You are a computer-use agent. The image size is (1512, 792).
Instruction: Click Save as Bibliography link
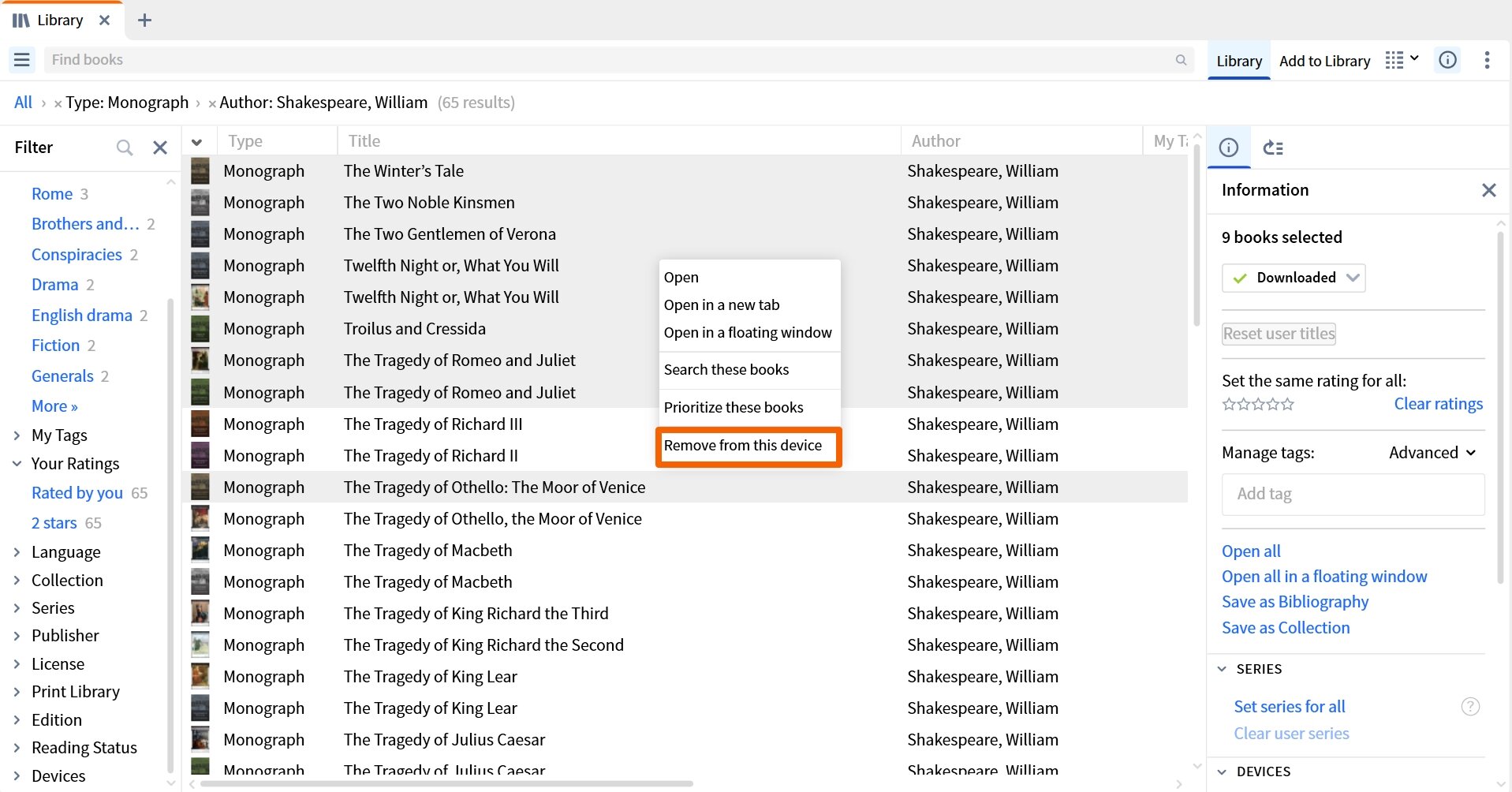point(1295,602)
